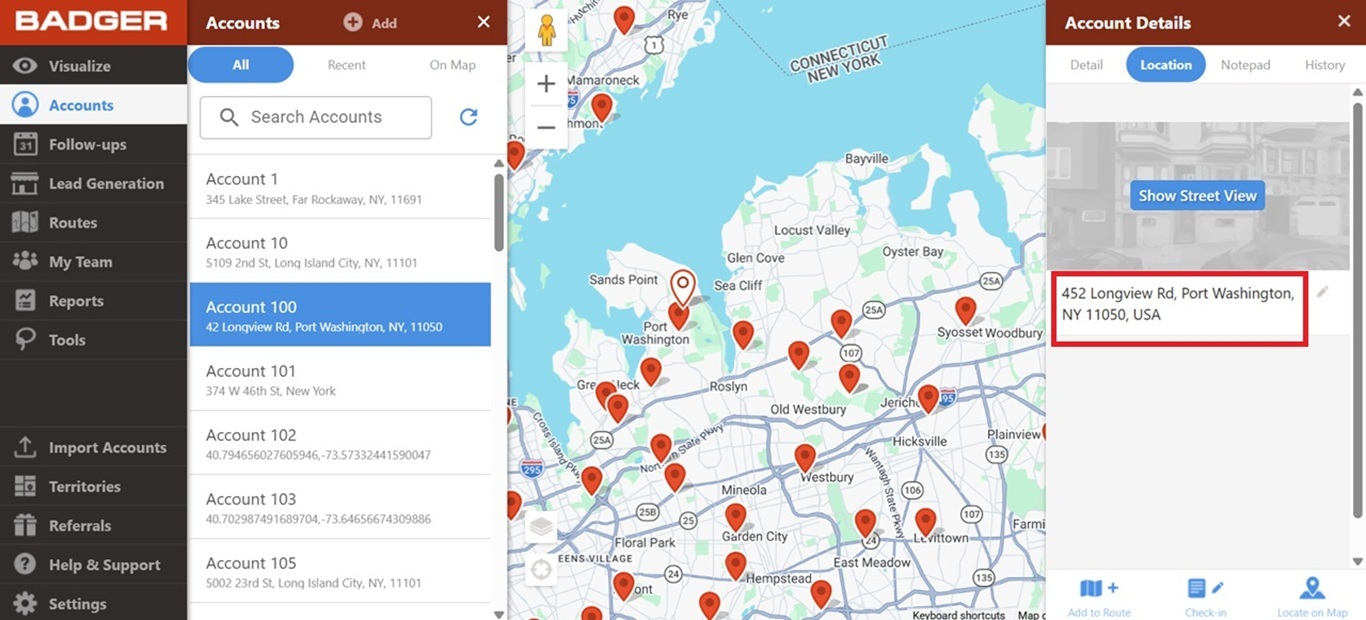The width and height of the screenshot is (1366, 620).
Task: Open My Team section
Action: point(93,261)
